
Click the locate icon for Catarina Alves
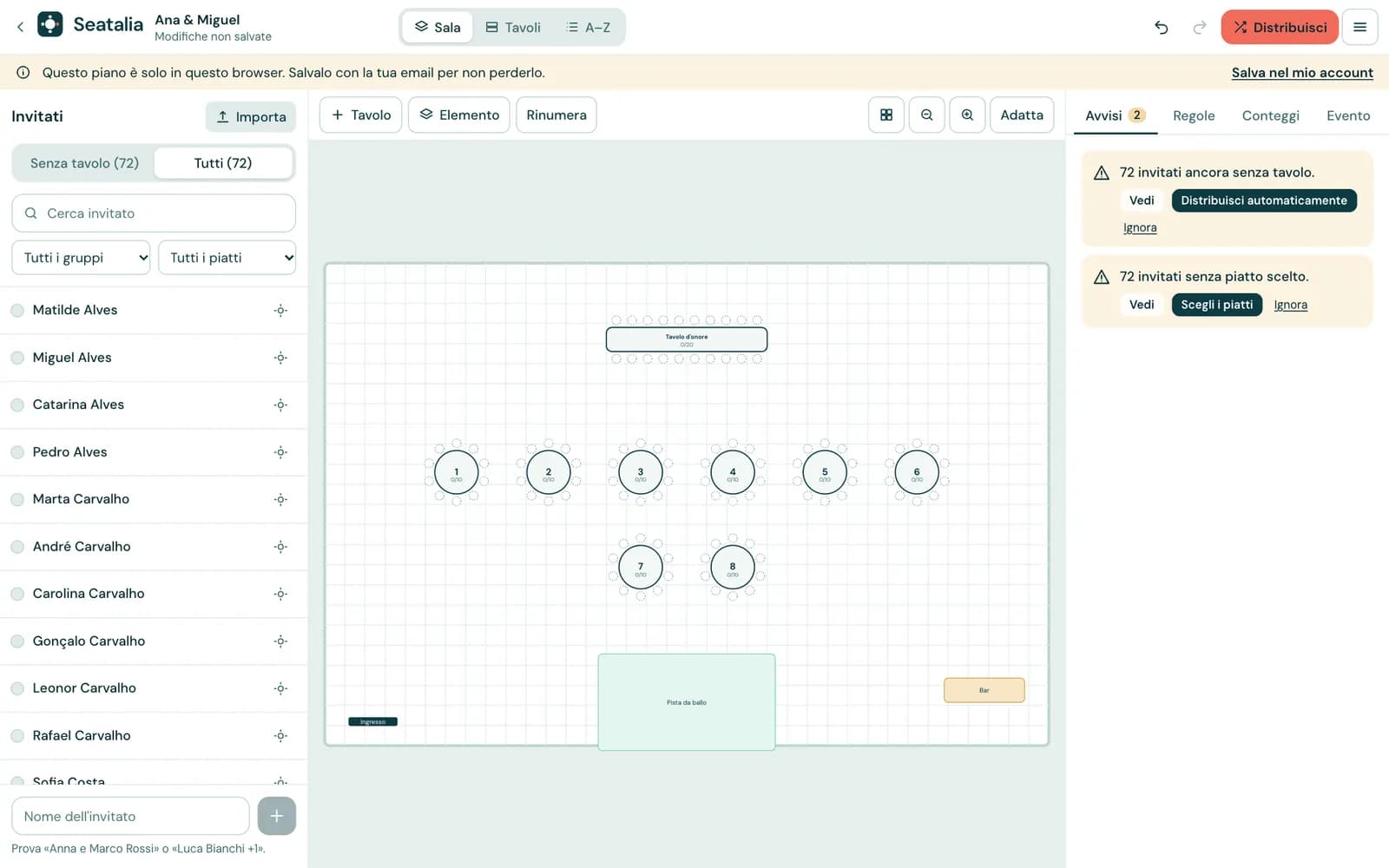(280, 404)
